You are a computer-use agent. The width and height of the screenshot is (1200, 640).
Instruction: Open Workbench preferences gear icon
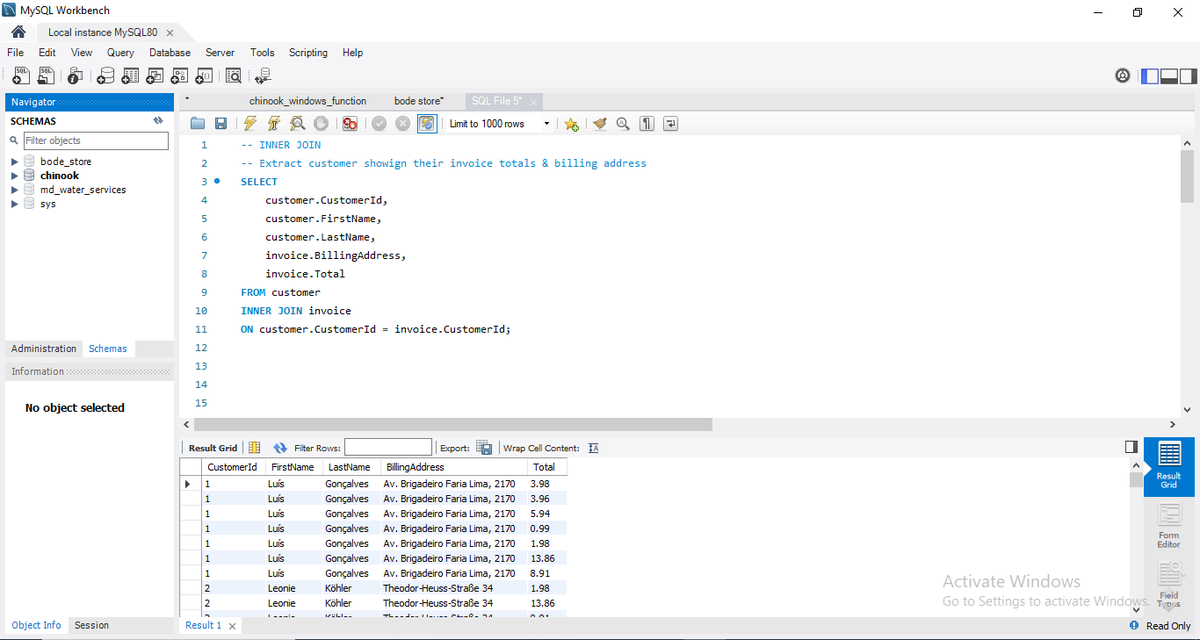click(x=1123, y=76)
